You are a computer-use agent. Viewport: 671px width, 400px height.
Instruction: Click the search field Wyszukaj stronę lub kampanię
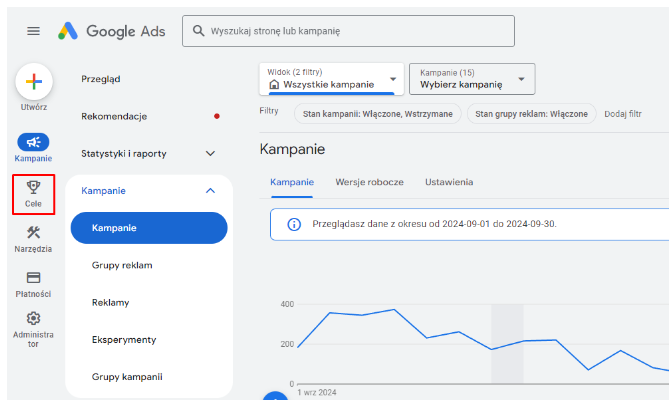(x=348, y=31)
